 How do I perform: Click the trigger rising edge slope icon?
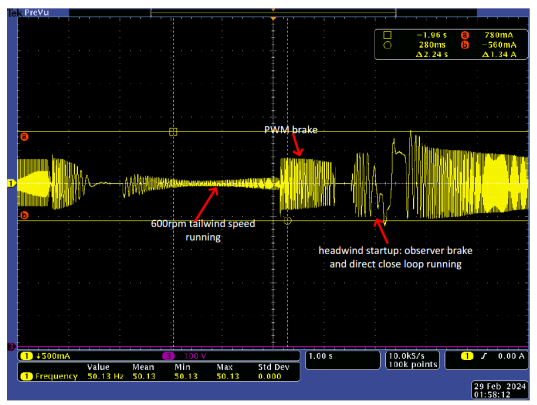pyautogui.click(x=484, y=356)
